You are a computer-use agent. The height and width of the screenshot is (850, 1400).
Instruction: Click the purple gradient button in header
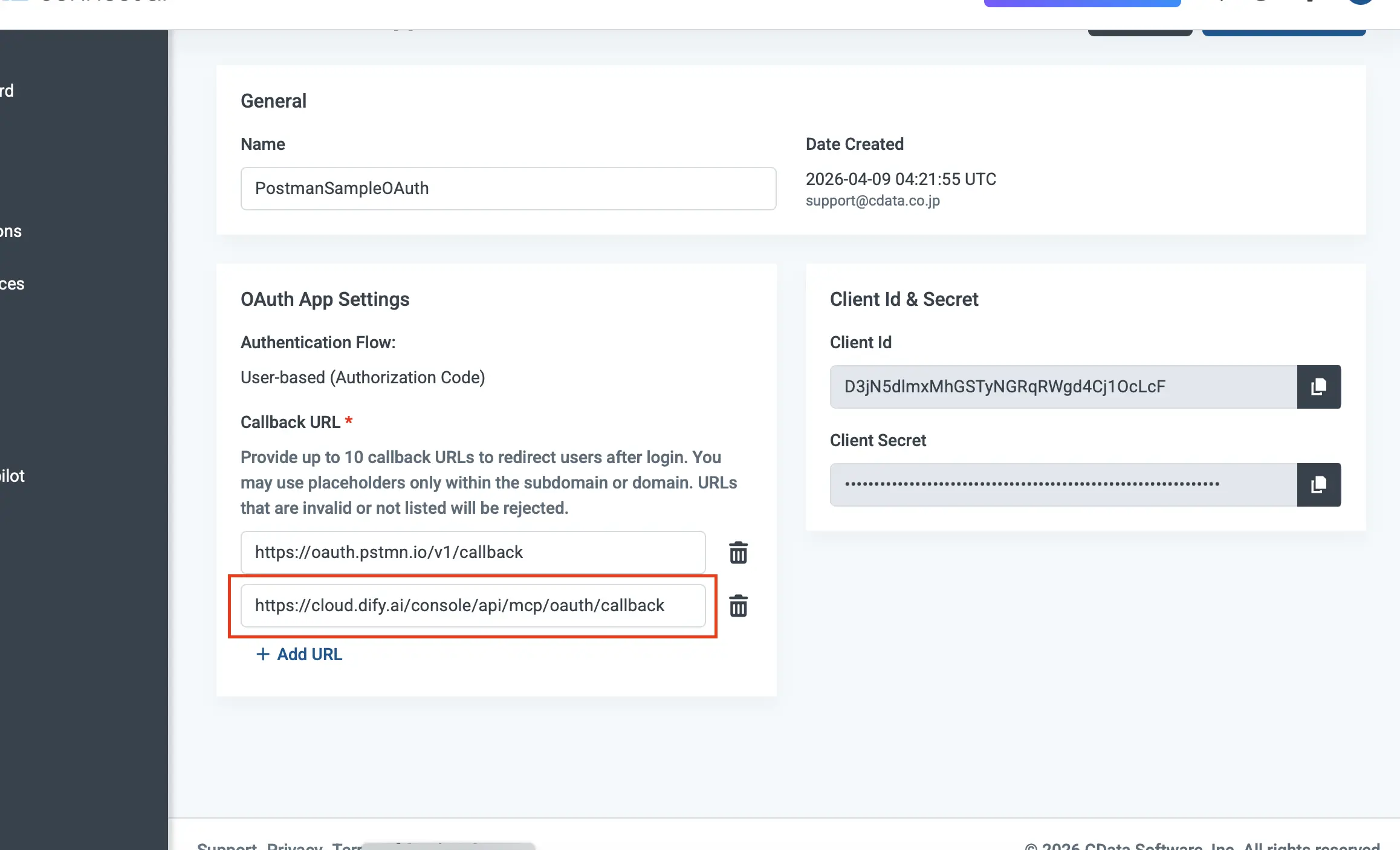1082,3
